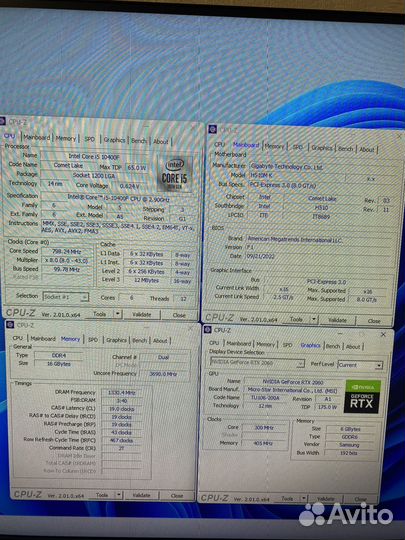The width and height of the screenshot is (405, 540).
Task: Switch to CPU tab in Mainboard window
Action: coord(220,144)
